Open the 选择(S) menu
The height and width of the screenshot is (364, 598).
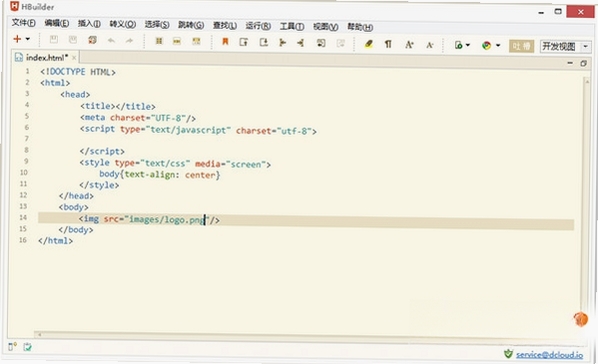pos(157,24)
